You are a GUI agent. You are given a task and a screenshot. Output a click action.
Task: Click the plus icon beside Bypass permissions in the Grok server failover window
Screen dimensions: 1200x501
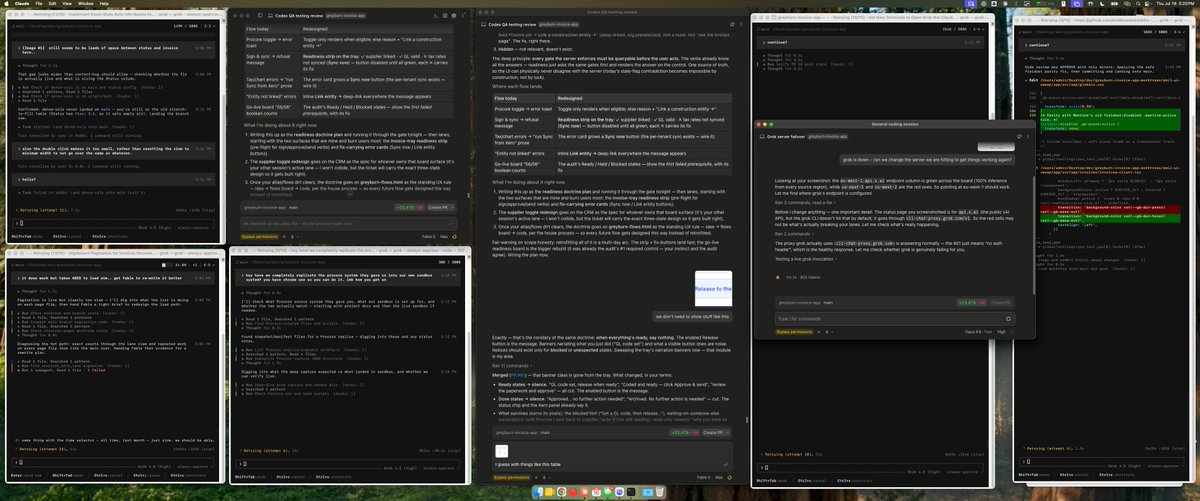819,332
